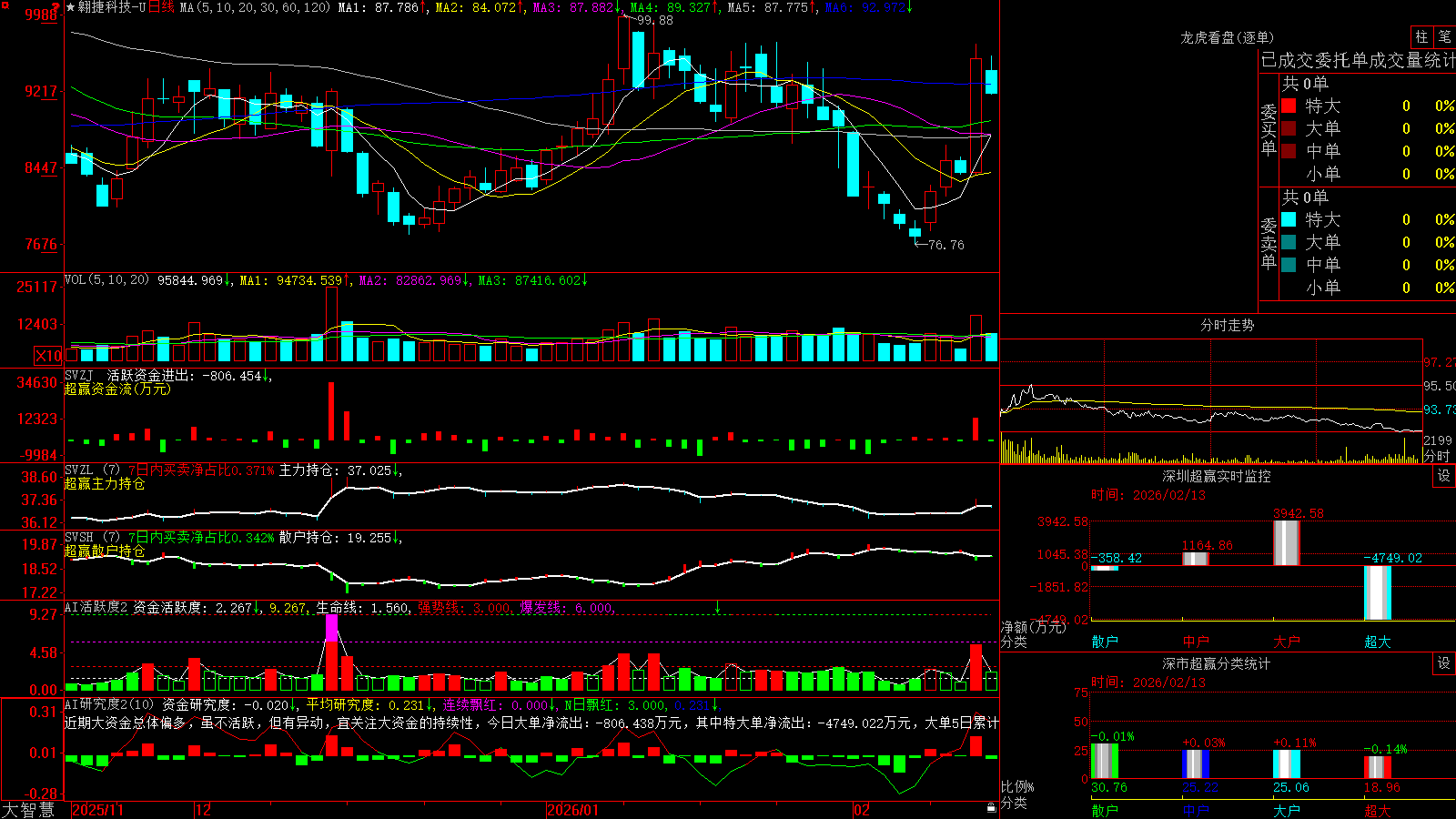Click the star icon before 翱捷科技-U
The height and width of the screenshot is (819, 1456).
click(x=71, y=7)
